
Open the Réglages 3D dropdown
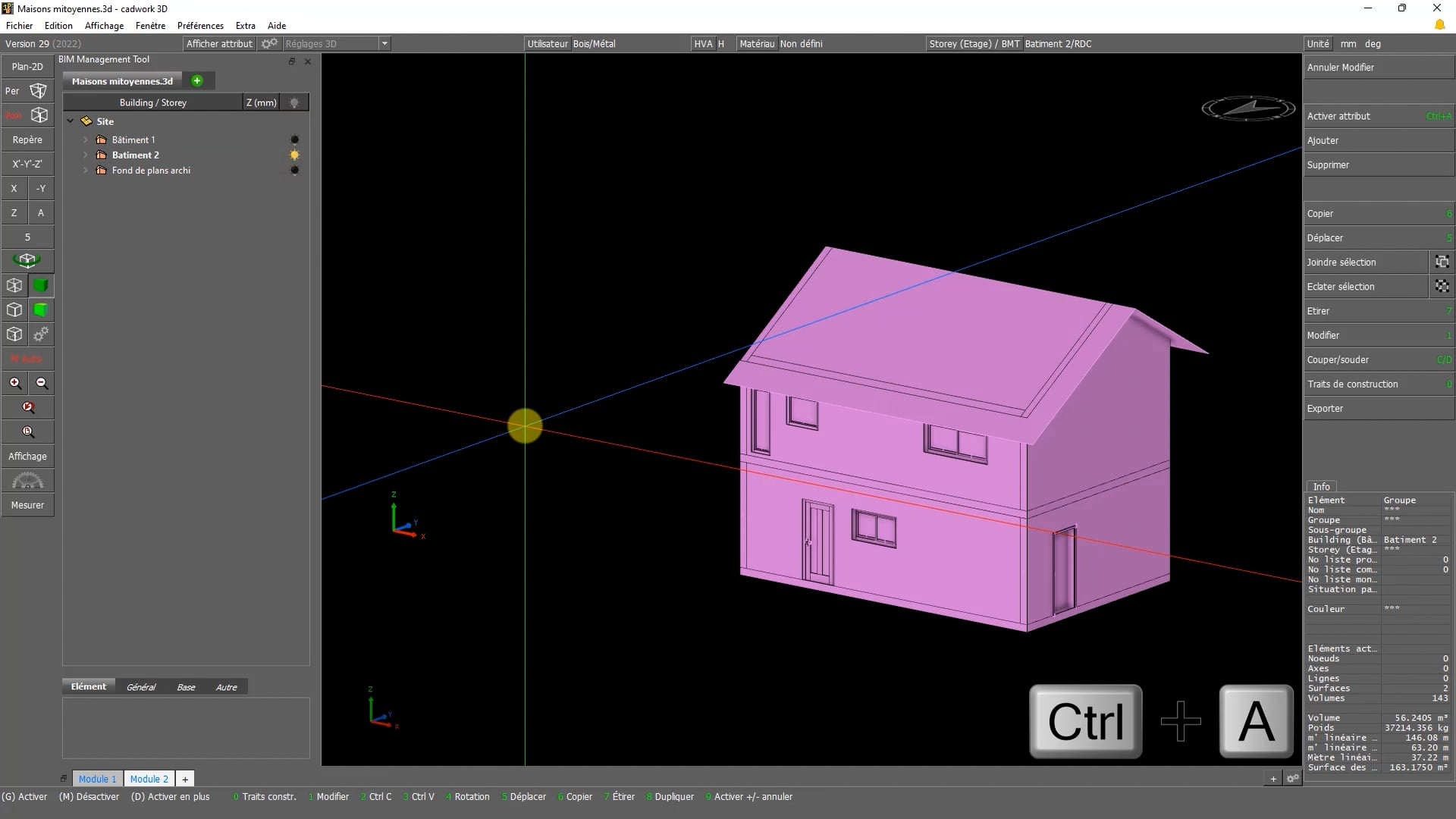[x=386, y=43]
